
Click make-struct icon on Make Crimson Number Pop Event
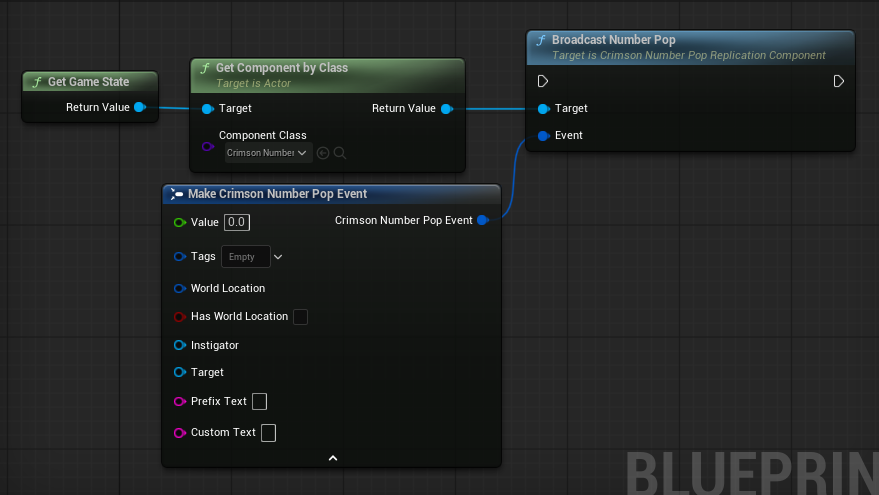(x=177, y=194)
